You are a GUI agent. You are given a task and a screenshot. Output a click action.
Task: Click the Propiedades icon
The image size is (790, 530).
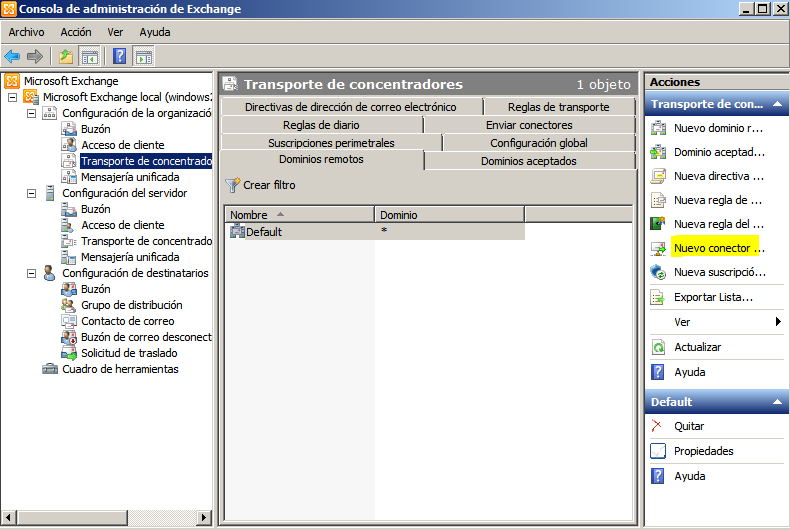[x=658, y=451]
